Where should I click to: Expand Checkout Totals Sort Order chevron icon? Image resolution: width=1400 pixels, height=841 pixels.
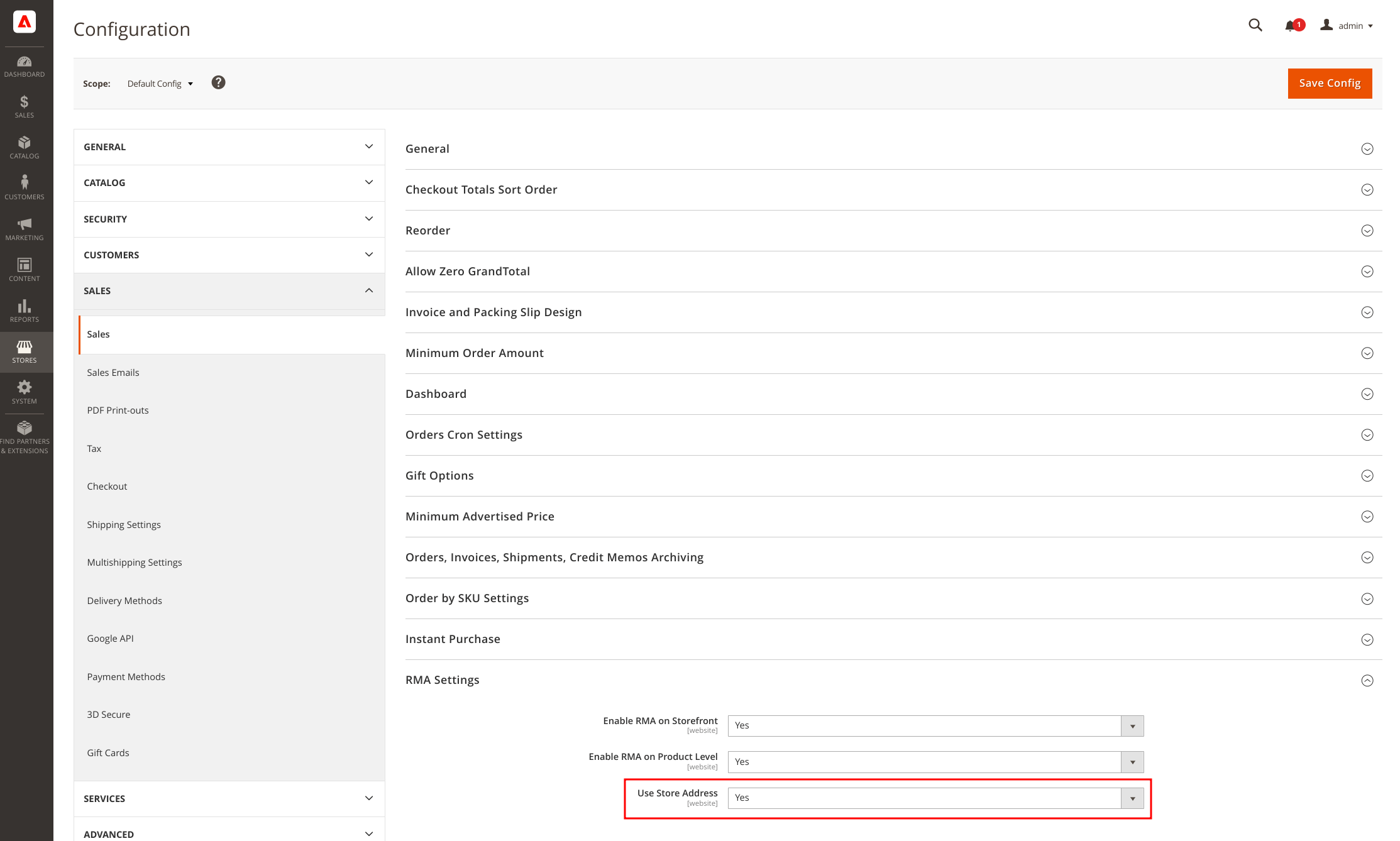pos(1367,190)
